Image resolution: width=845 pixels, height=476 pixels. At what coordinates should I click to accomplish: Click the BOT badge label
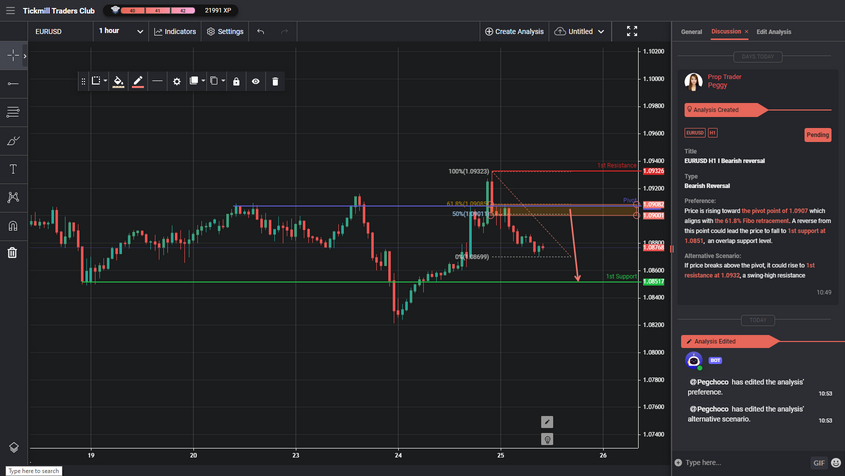(715, 360)
